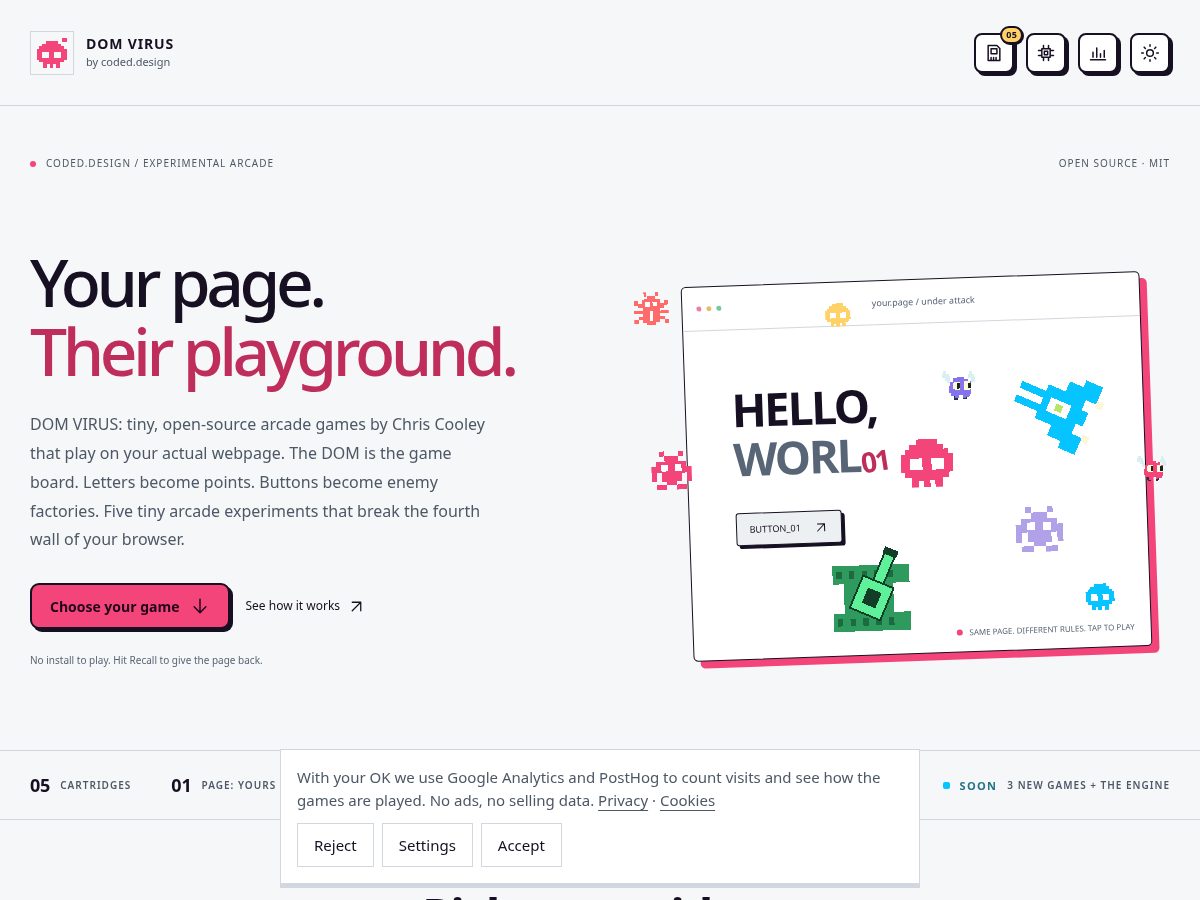Viewport: 1200px width, 900px height.
Task: Open the See how it works link
Action: pyautogui.click(x=304, y=606)
